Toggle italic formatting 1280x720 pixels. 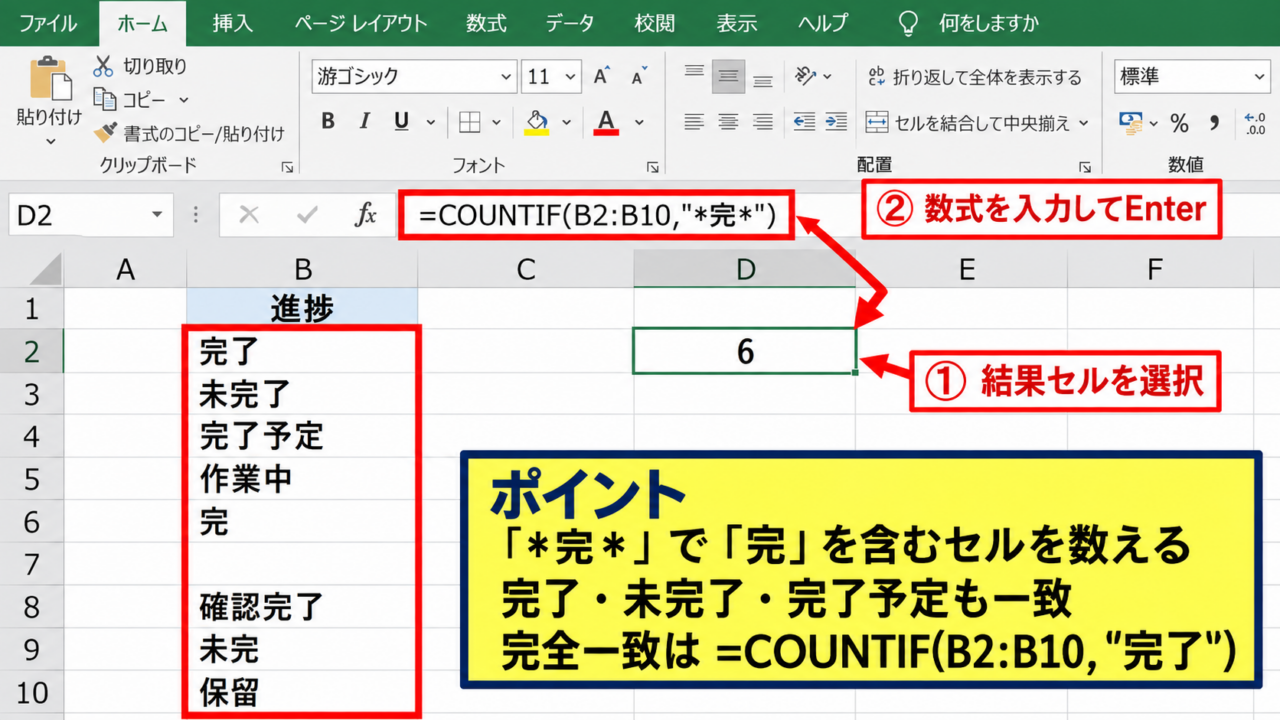point(364,122)
